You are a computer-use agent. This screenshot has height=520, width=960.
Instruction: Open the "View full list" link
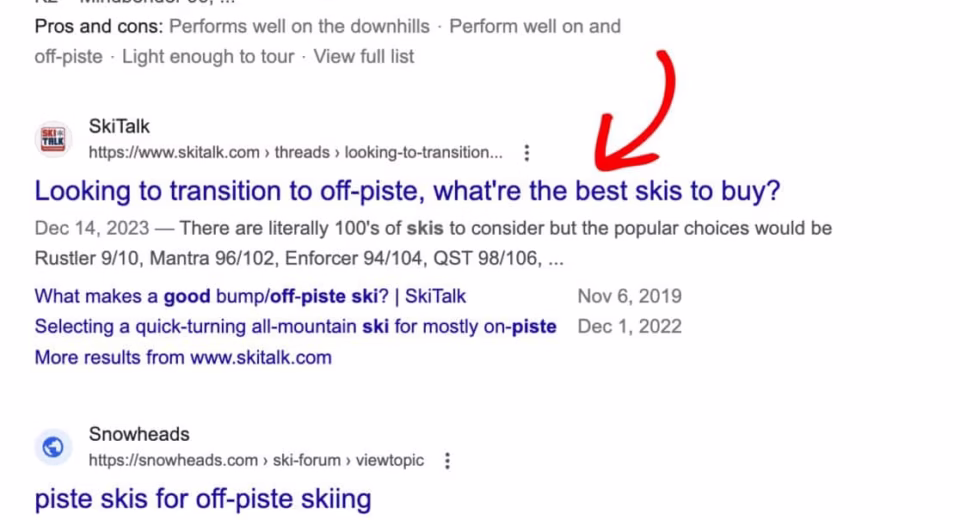364,57
